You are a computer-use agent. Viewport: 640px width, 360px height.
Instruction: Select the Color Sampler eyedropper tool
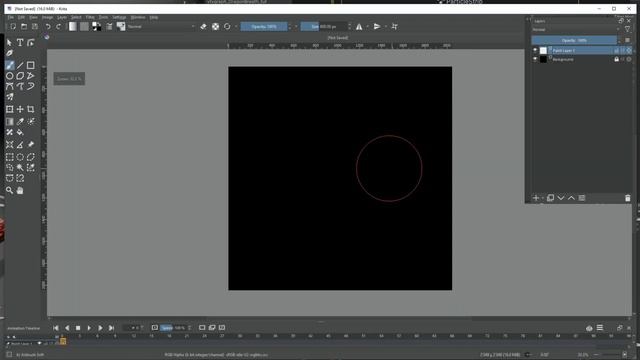(20, 122)
